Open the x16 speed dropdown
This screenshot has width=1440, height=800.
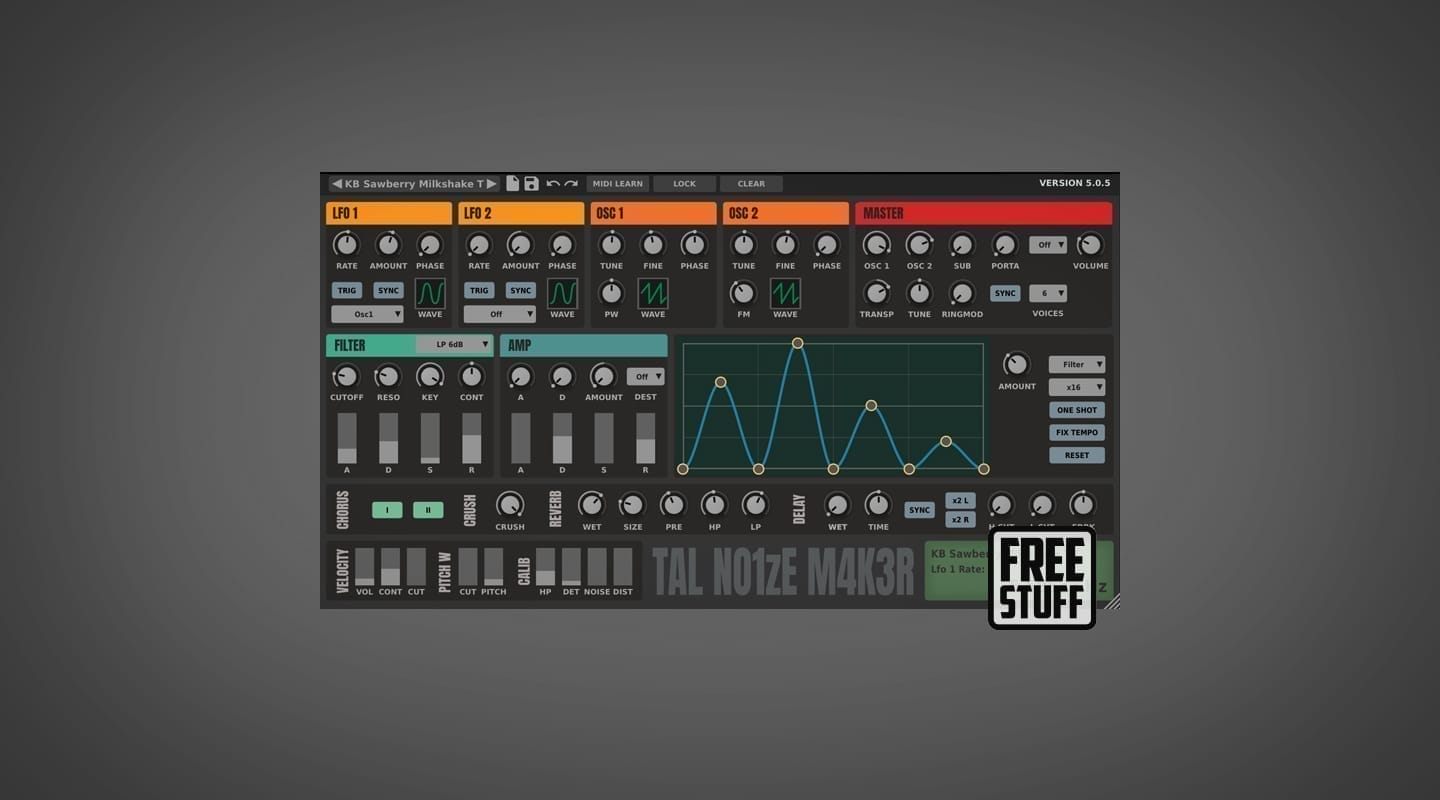click(1077, 387)
